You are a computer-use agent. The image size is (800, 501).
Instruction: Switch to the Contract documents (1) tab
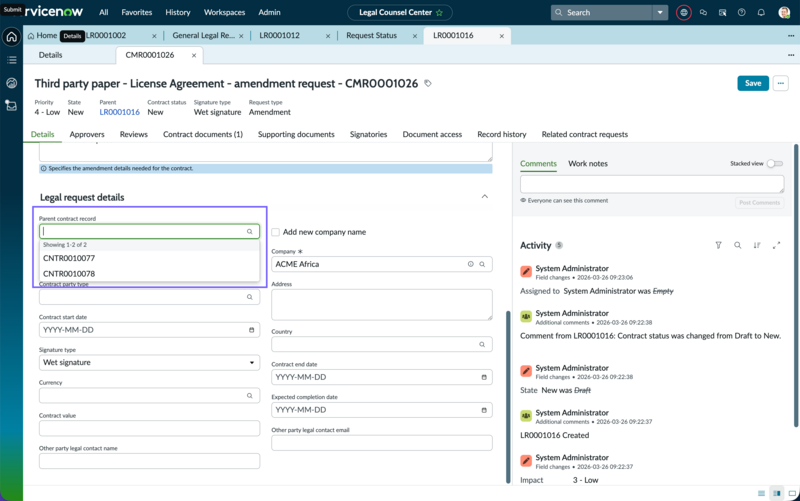(203, 134)
